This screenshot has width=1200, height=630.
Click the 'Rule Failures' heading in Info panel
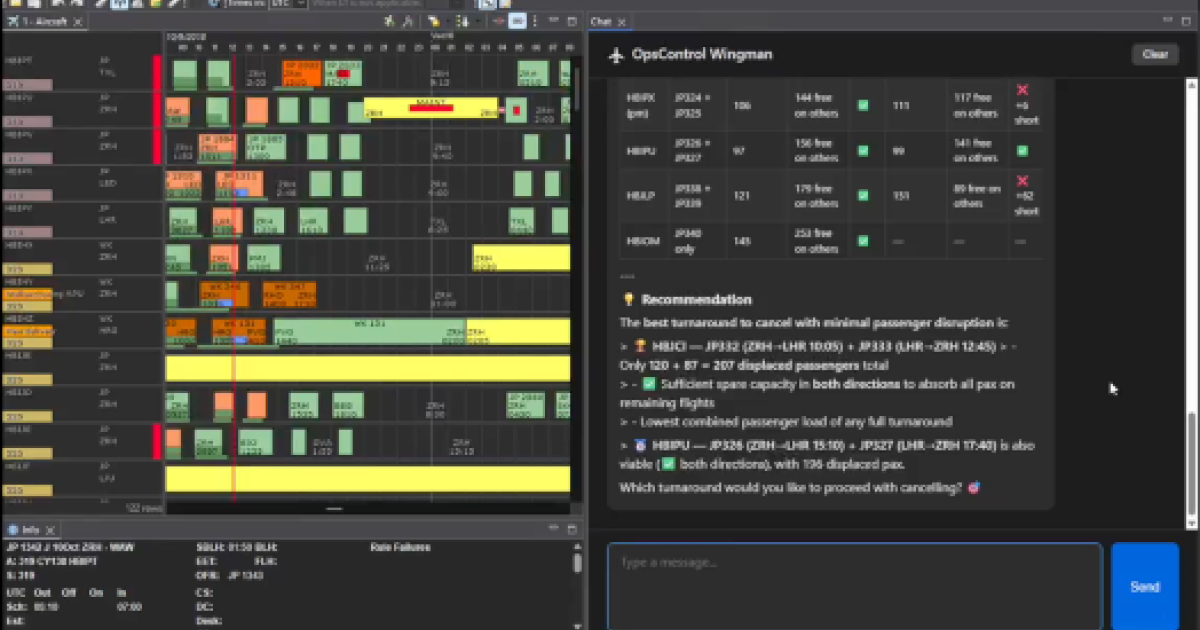click(400, 547)
